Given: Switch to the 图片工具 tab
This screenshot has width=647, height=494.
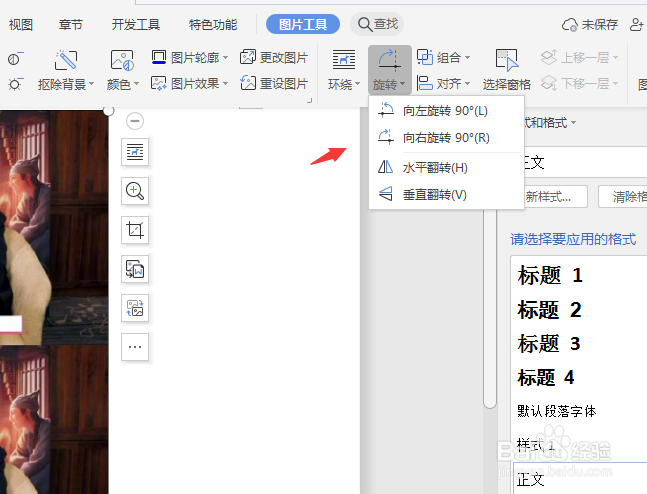Looking at the screenshot, I should (303, 24).
